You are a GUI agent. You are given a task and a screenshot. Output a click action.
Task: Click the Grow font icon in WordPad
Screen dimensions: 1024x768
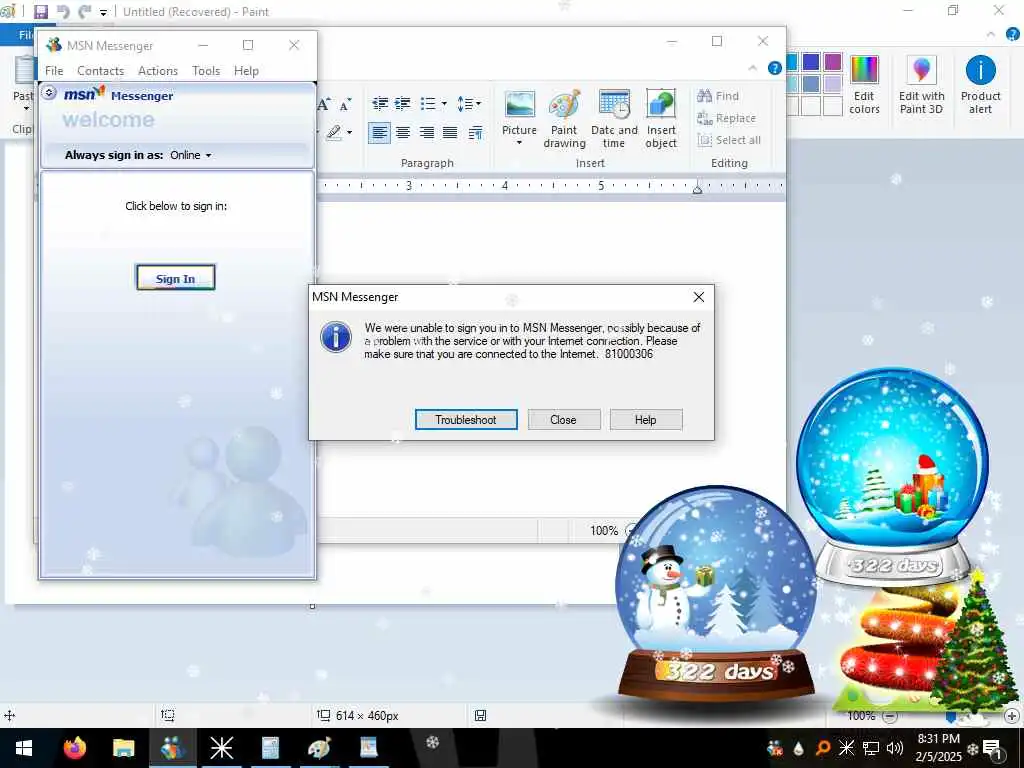(324, 104)
